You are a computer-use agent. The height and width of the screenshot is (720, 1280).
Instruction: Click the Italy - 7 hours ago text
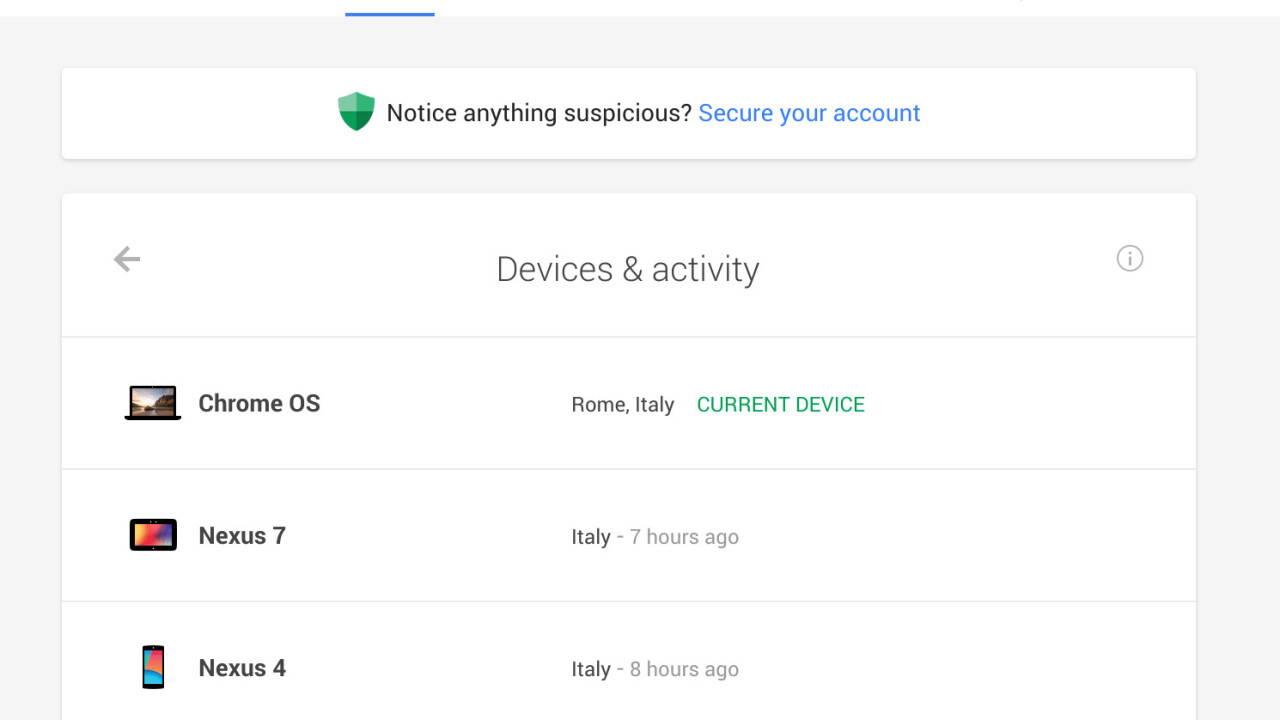[x=655, y=537]
